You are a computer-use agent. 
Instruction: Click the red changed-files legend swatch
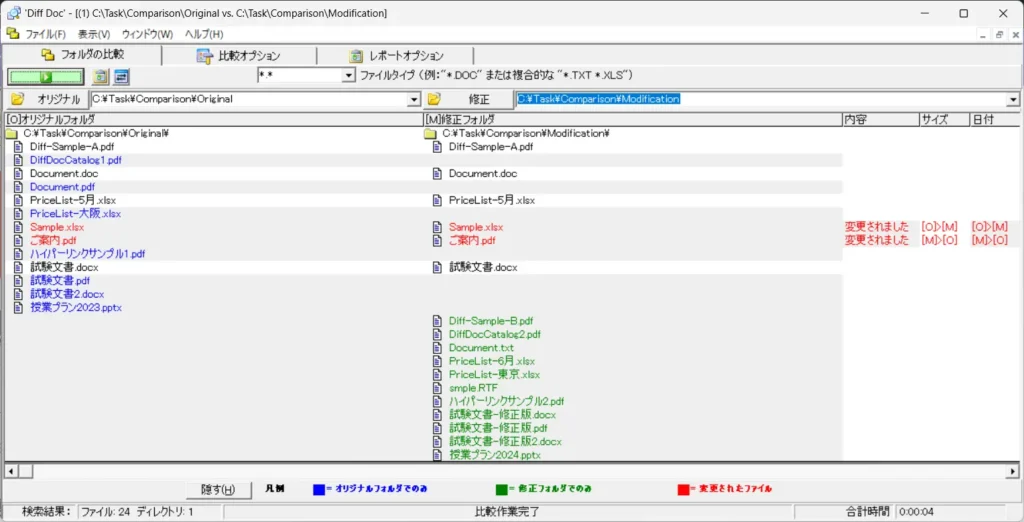(x=683, y=489)
